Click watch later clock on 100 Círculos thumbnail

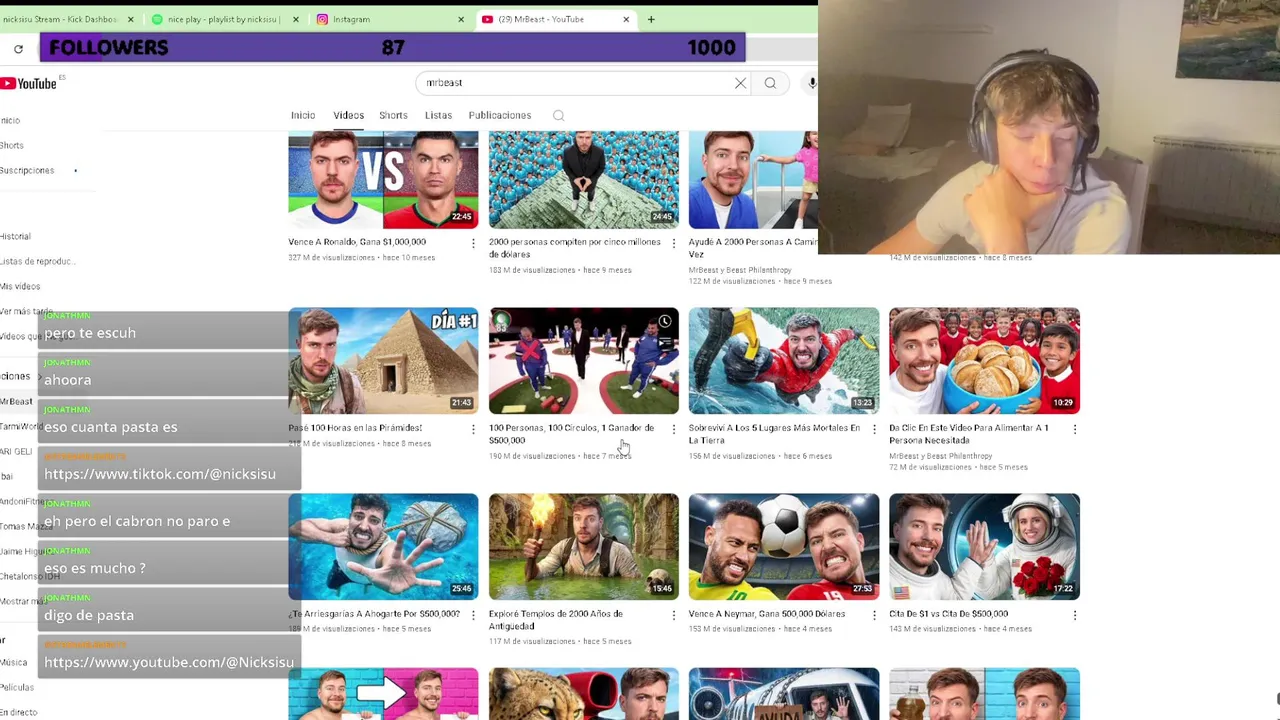[x=665, y=322]
